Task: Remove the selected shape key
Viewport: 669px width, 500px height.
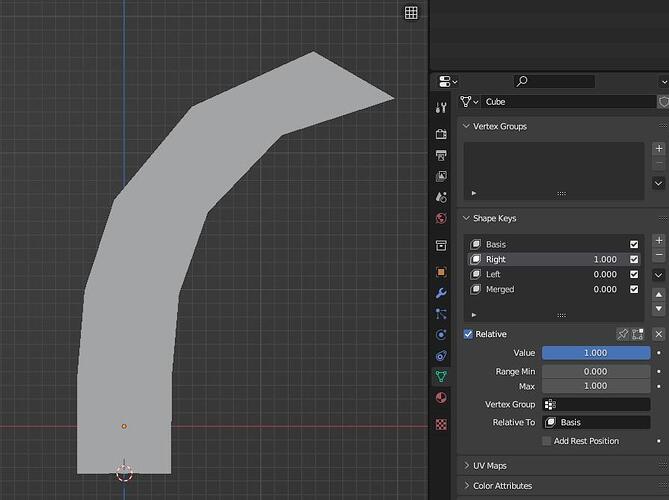Action: 659,255
